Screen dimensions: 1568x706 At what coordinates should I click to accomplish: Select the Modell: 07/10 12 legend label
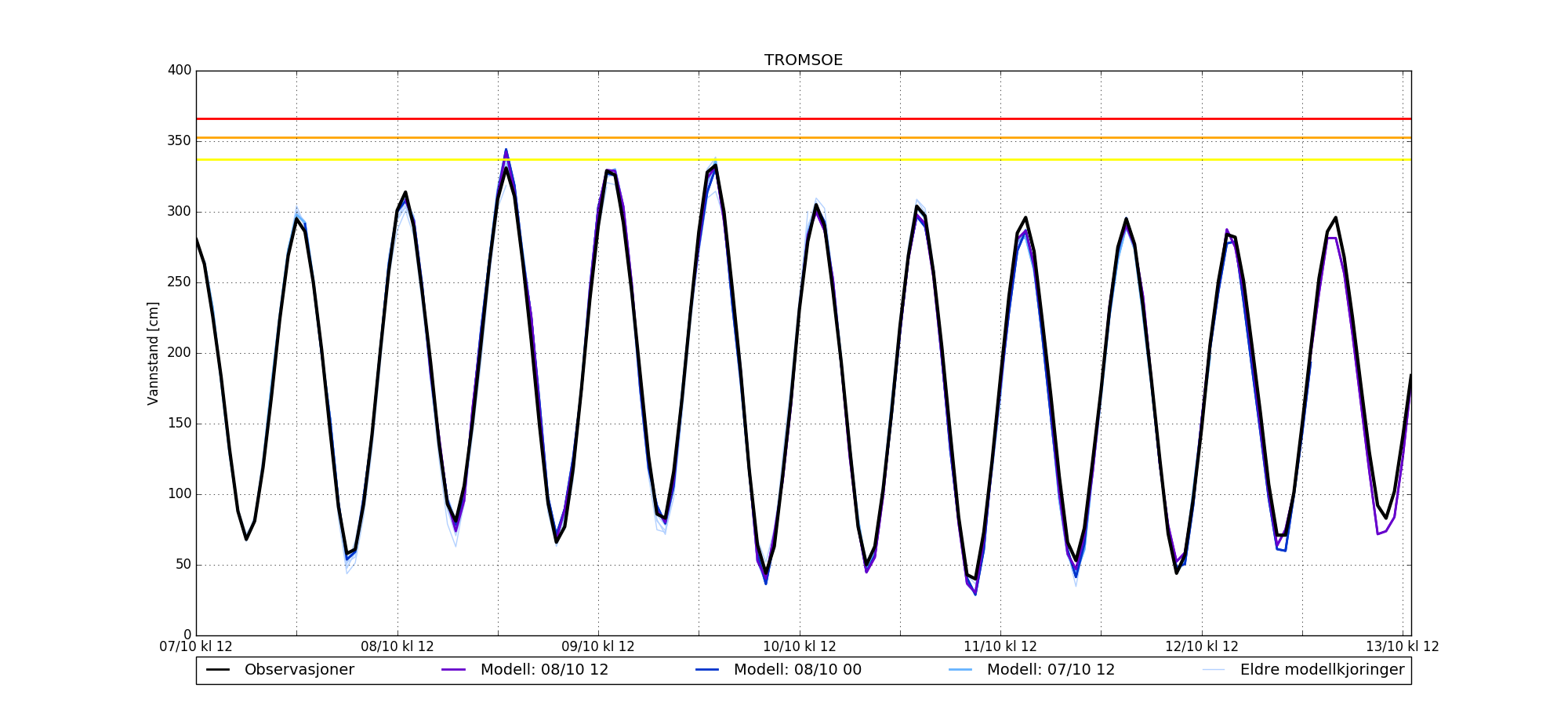tap(1051, 670)
